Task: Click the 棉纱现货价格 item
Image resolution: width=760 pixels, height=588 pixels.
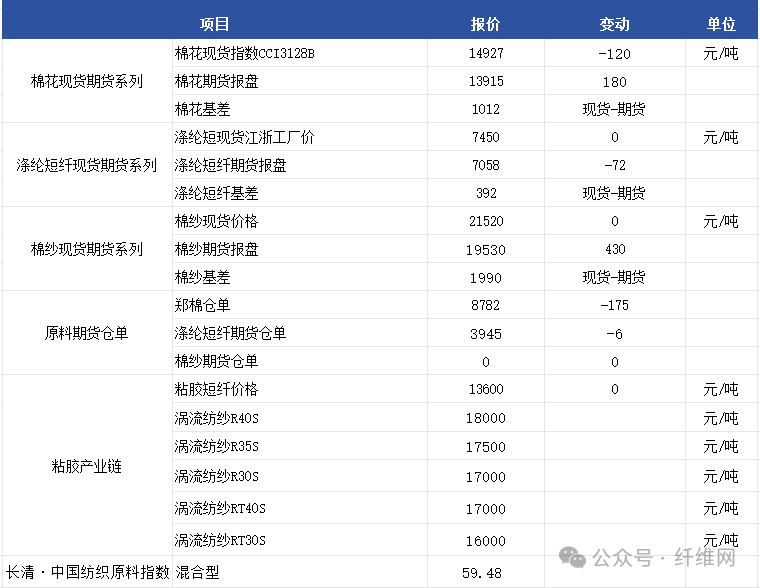Action: point(216,222)
